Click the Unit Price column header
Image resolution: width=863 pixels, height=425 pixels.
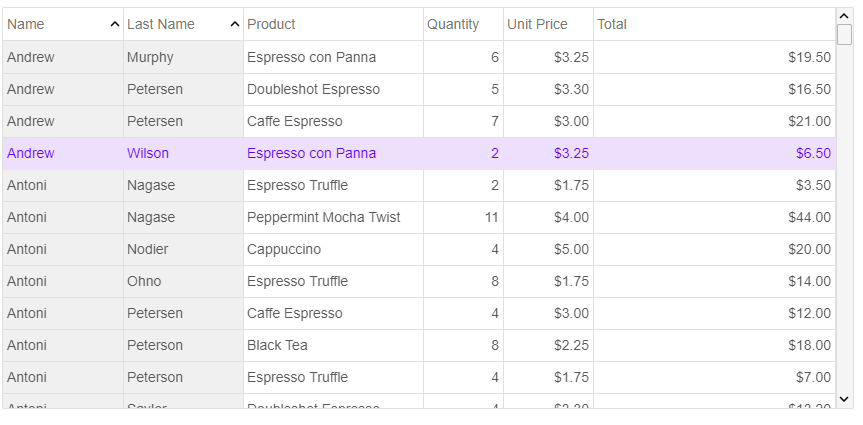pos(548,24)
